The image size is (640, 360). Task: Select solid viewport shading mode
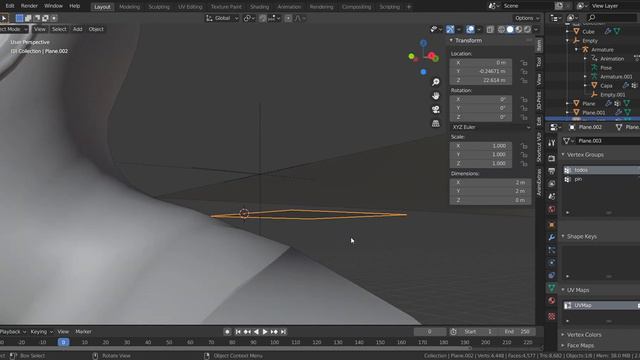point(510,29)
